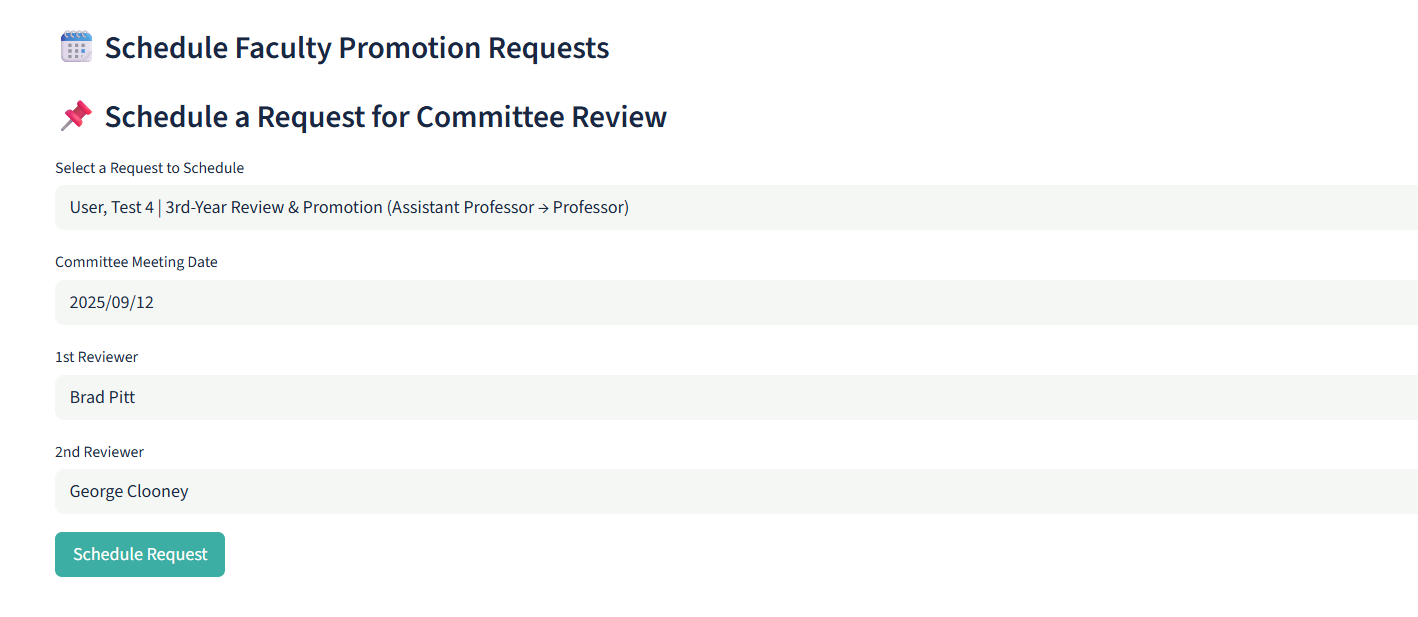Change the selected reviewer from Brad Pitt
1418x617 pixels.
tap(700, 397)
